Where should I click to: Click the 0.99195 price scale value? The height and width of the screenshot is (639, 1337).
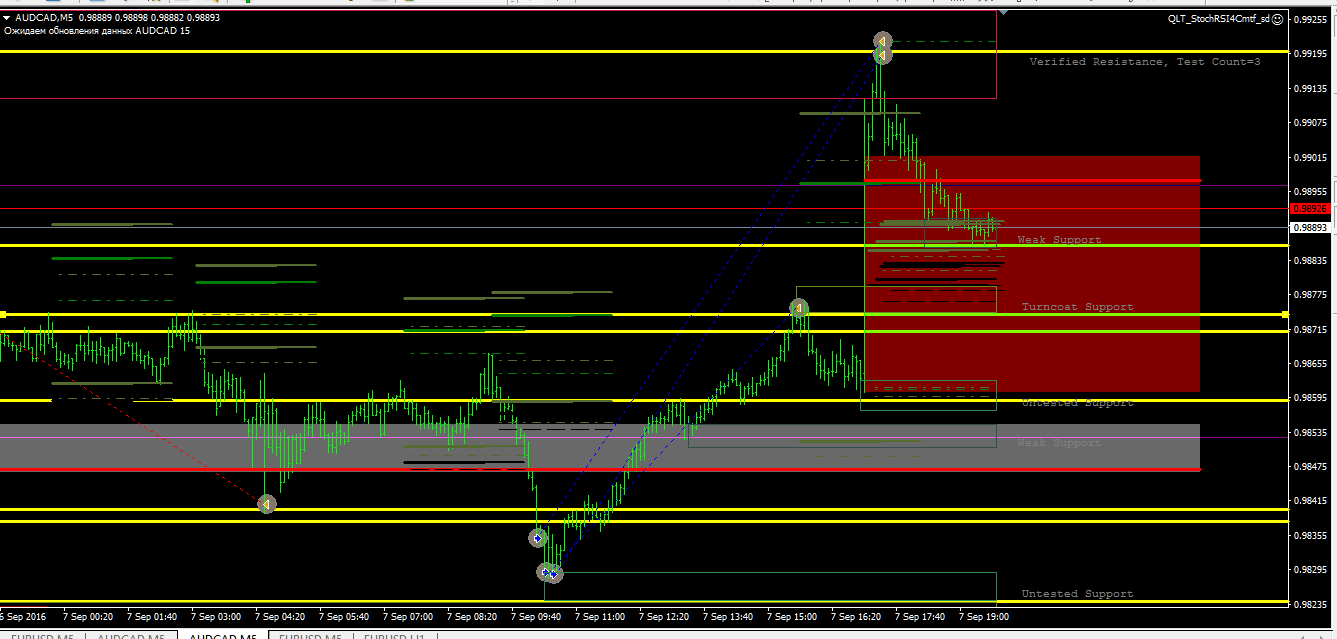pos(1311,54)
